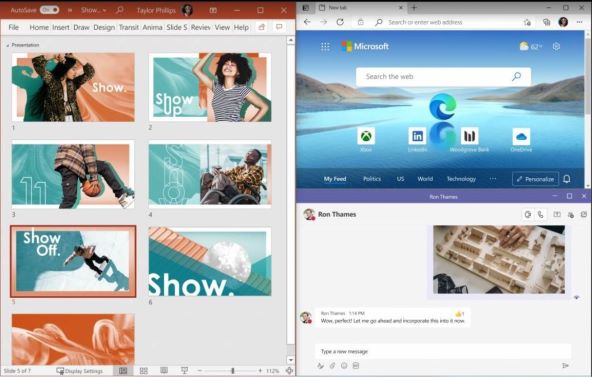Click the slide sorter scroll down arrow

[x=290, y=360]
